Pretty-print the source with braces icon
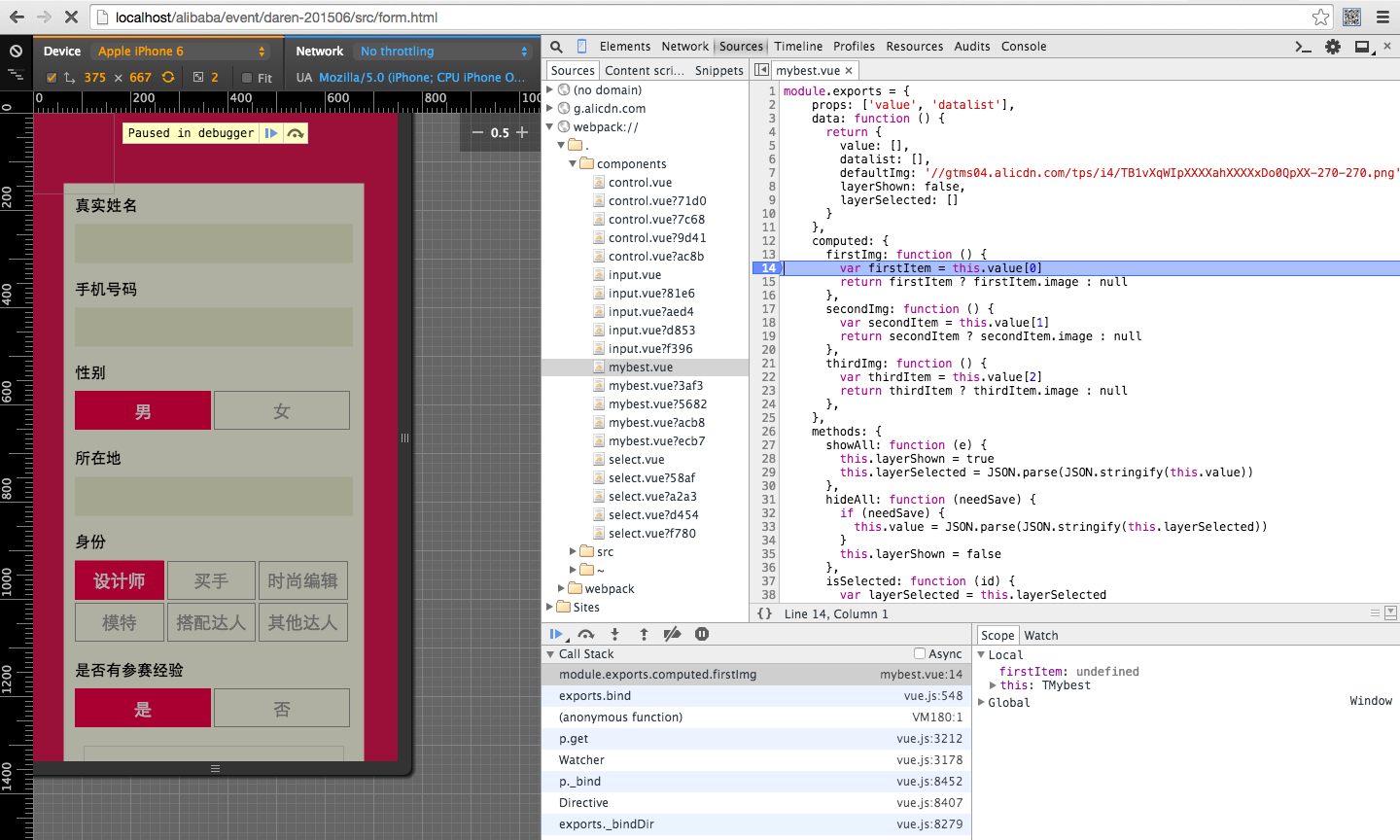Screen dimensions: 1400x840 765,613
